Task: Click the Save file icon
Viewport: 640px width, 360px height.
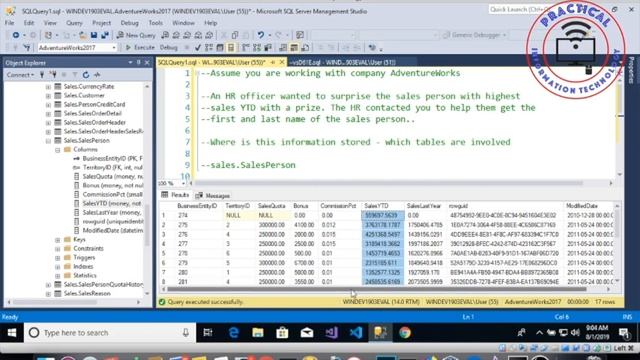Action: click(94, 35)
